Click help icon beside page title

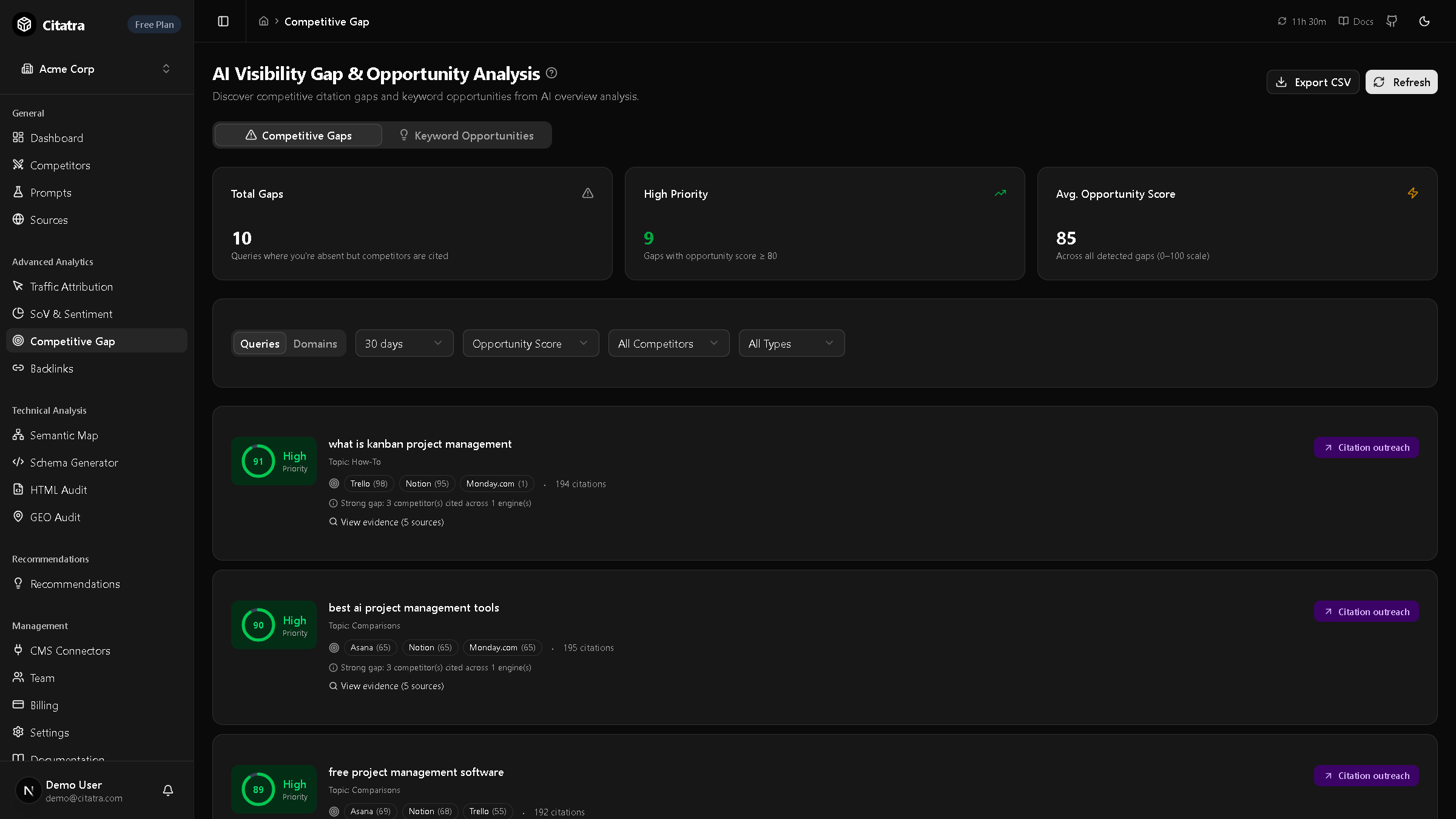pyautogui.click(x=551, y=73)
